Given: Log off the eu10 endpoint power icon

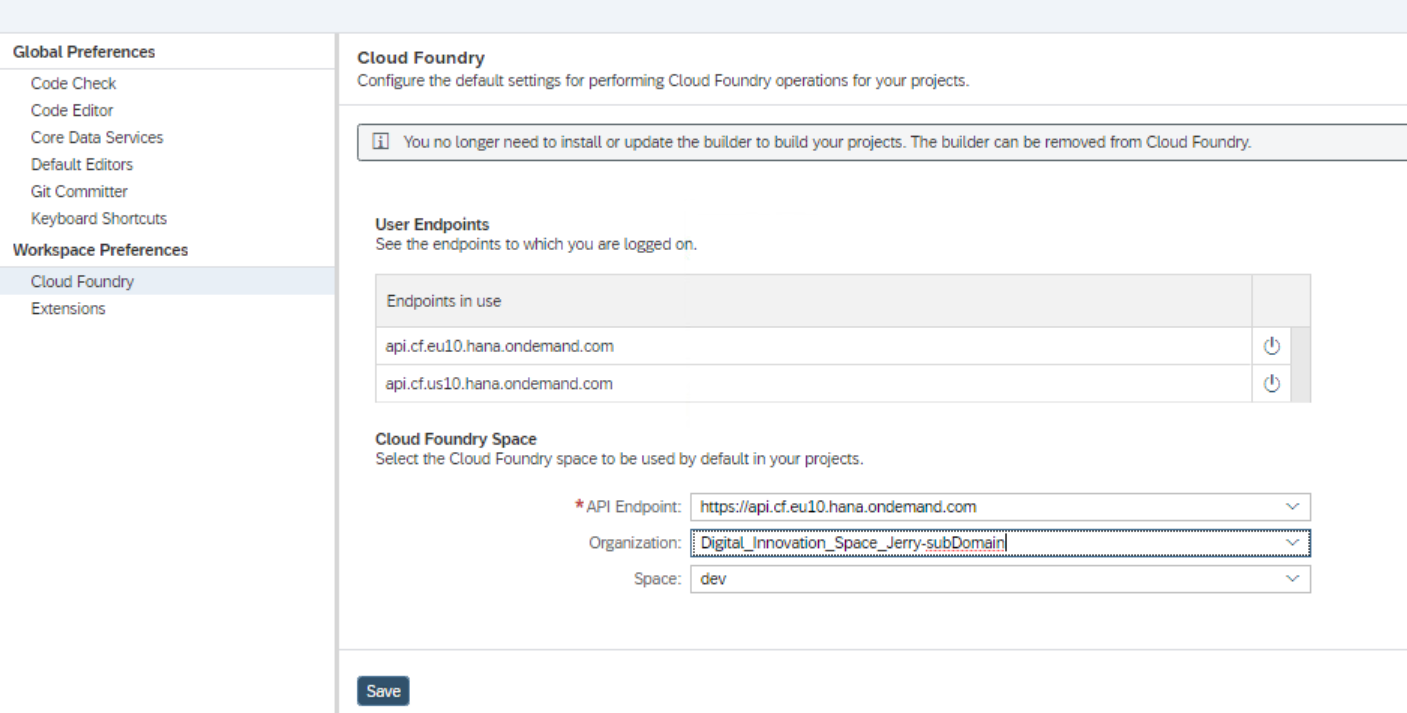Looking at the screenshot, I should pyautogui.click(x=1271, y=346).
